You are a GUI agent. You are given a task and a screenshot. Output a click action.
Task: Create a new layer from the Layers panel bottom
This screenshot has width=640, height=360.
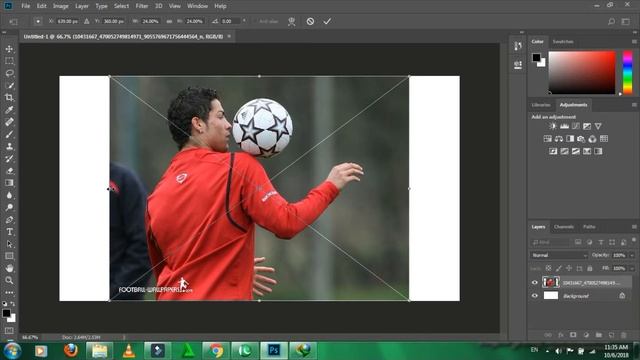(611, 335)
